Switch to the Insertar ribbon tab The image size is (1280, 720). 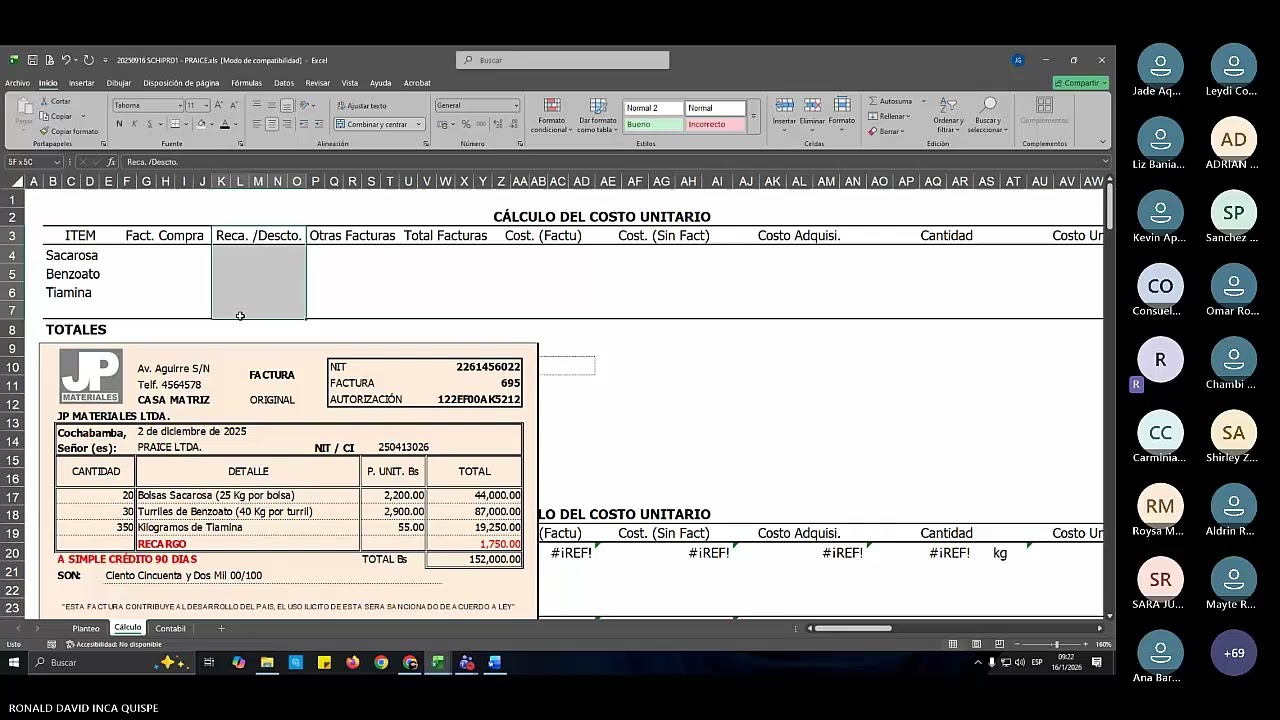82,83
